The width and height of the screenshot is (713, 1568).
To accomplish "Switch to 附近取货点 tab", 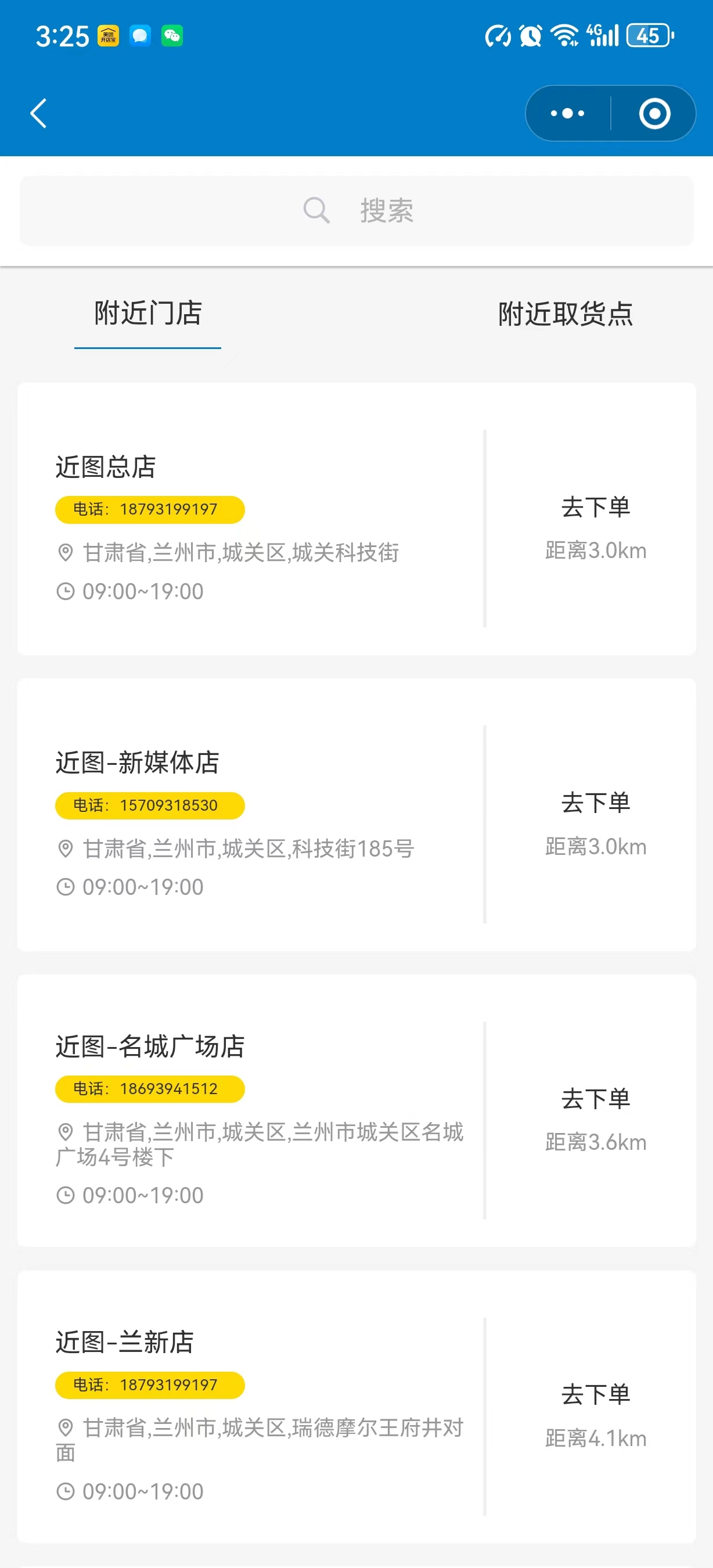I will [565, 314].
